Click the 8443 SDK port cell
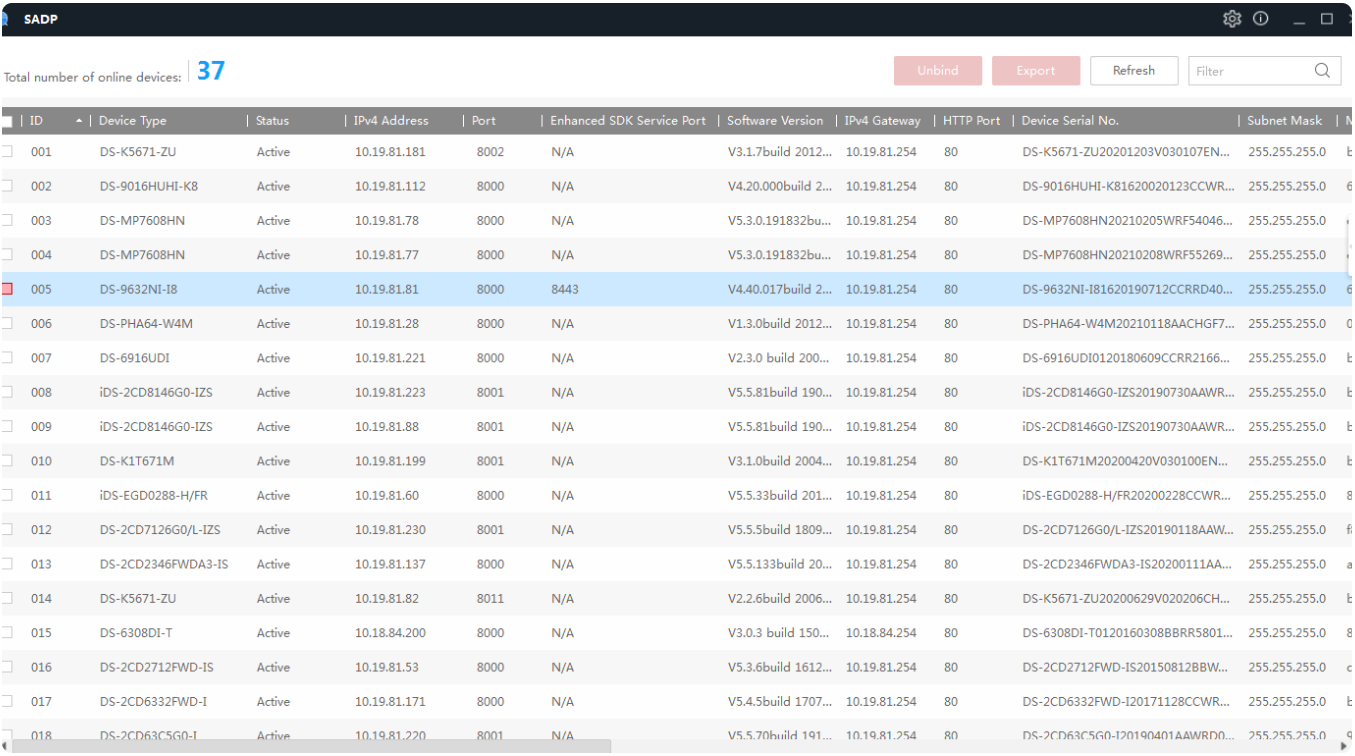The width and height of the screenshot is (1355, 756). point(564,289)
